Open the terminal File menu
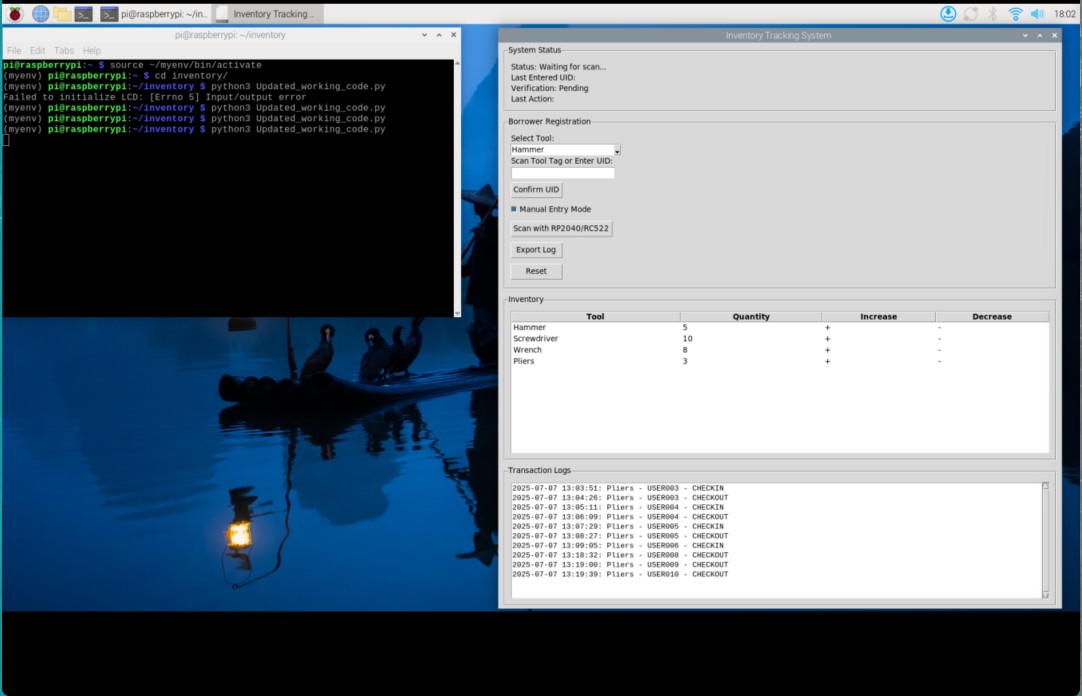Screen dimensions: 1082x696 [x=14, y=50]
